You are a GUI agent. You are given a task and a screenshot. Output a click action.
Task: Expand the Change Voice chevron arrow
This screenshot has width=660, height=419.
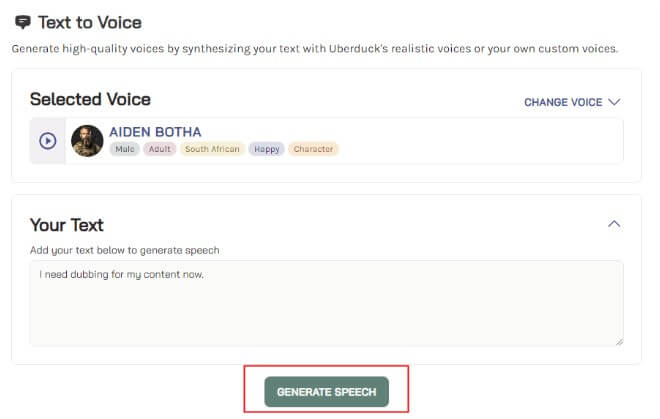pyautogui.click(x=614, y=102)
